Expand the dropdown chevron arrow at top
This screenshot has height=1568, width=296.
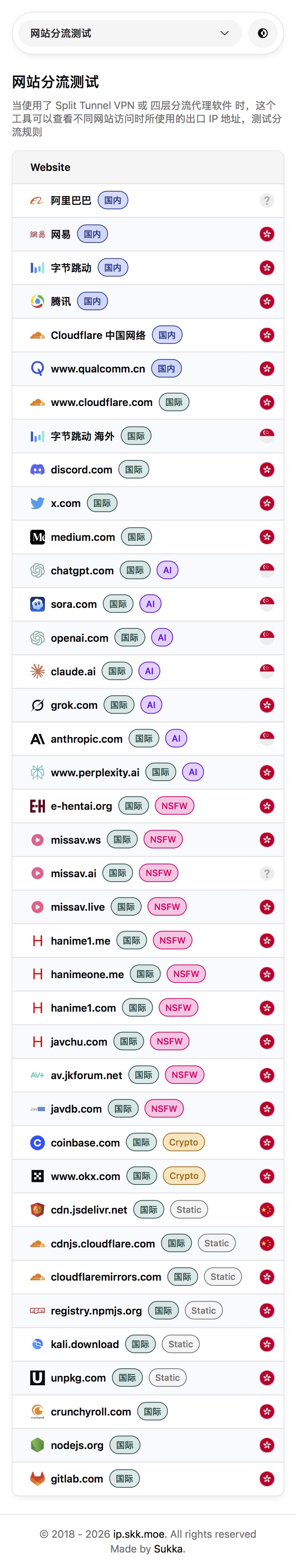click(x=224, y=33)
